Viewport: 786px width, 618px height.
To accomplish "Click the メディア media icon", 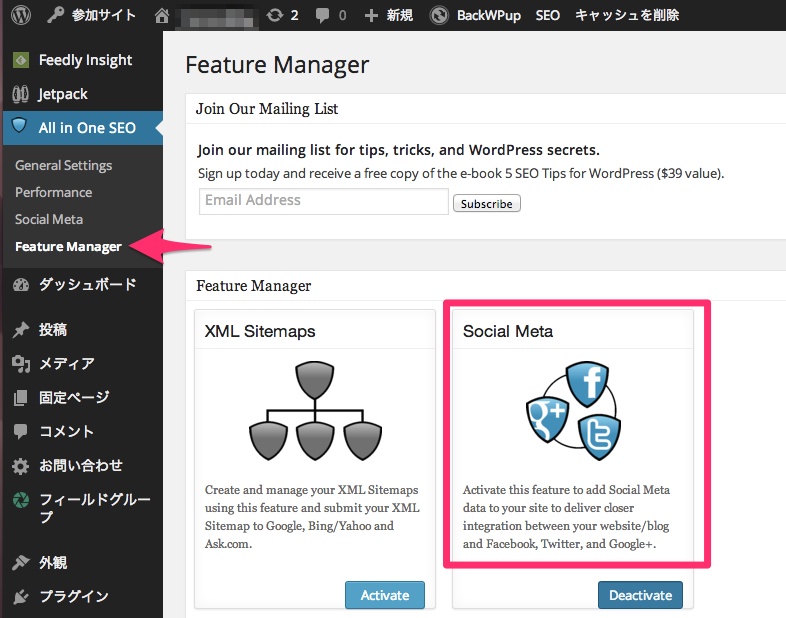I will 21,364.
